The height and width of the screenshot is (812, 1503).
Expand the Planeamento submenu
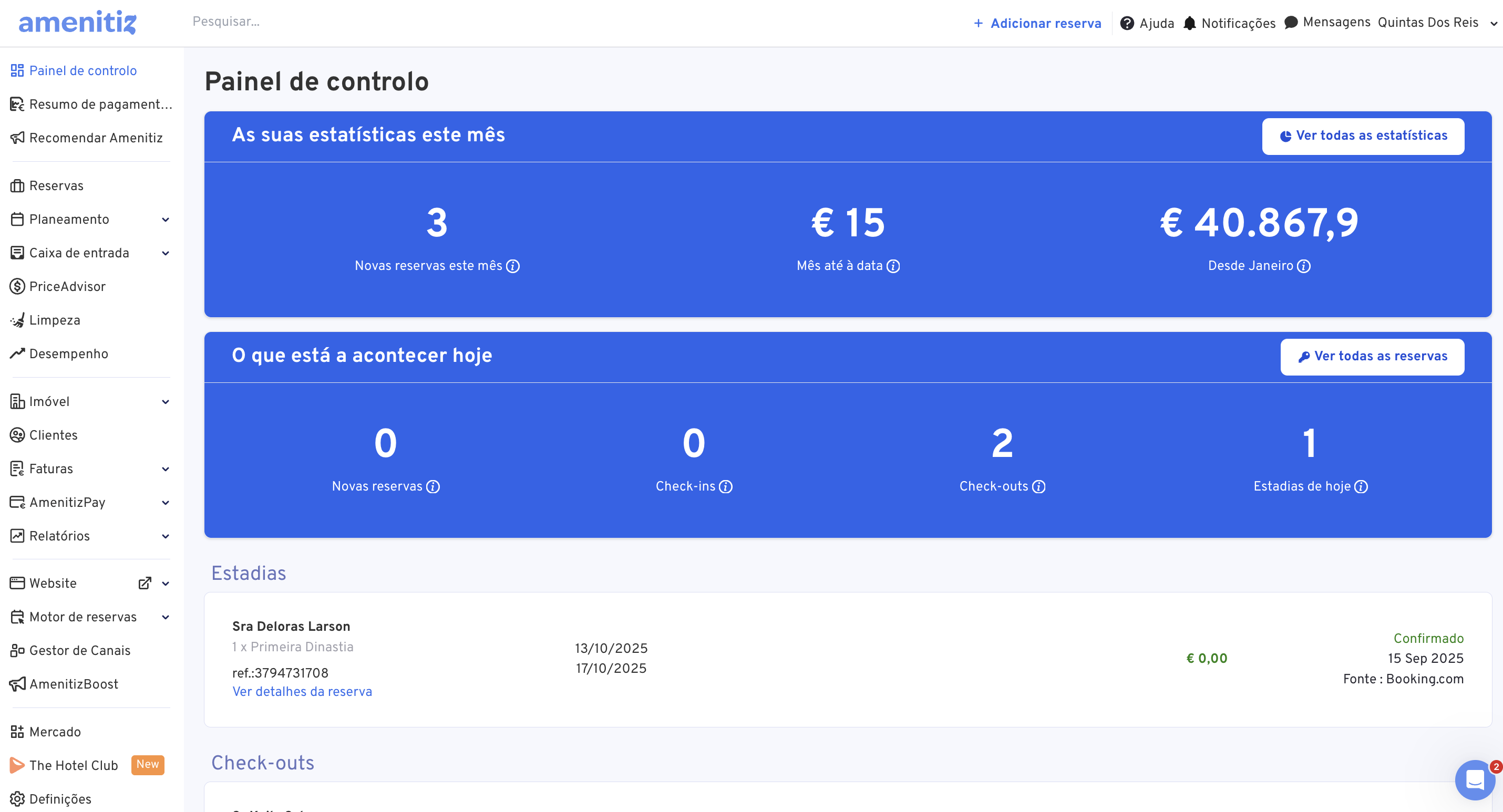click(165, 220)
